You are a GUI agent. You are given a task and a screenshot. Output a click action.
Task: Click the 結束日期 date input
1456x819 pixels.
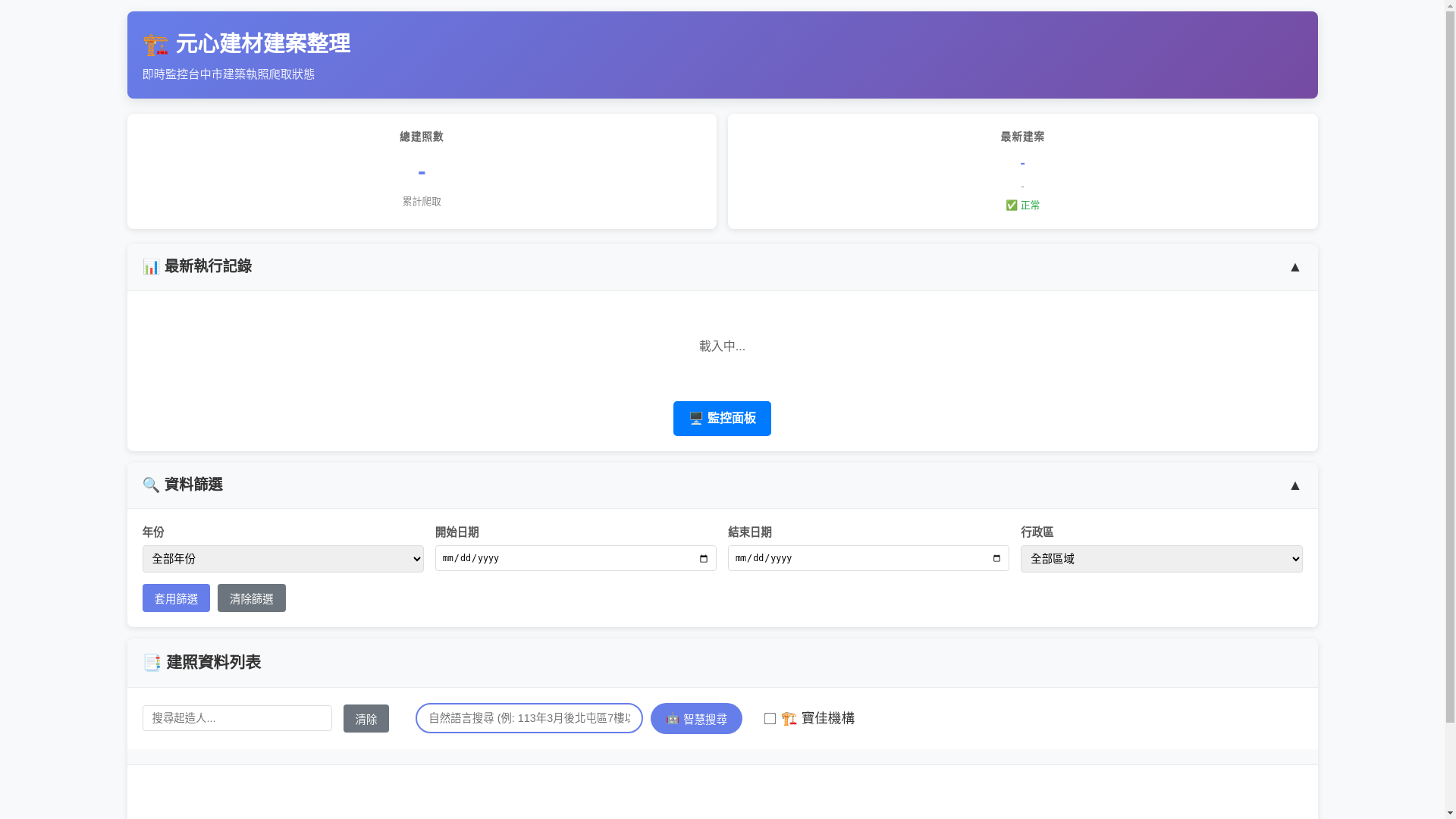(868, 559)
